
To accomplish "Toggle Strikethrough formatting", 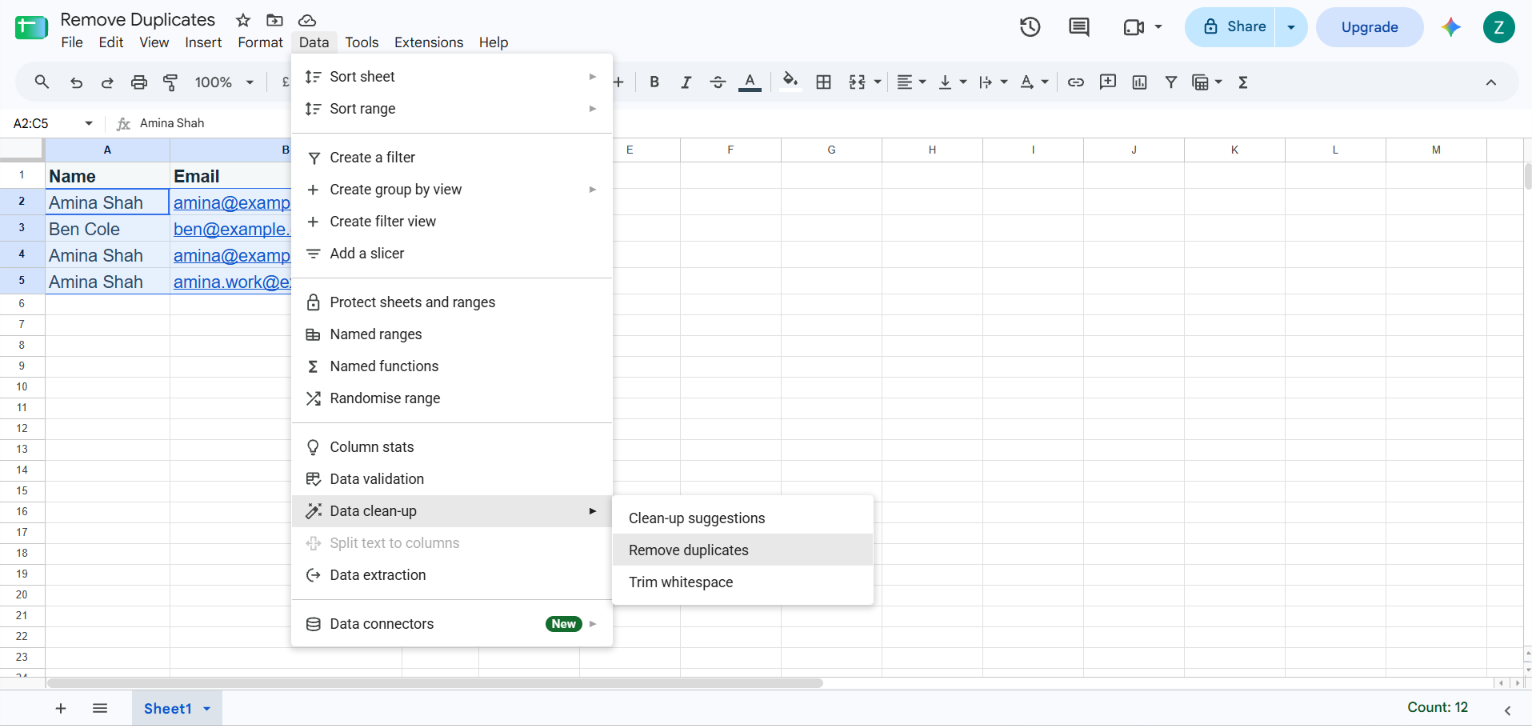I will tap(717, 82).
